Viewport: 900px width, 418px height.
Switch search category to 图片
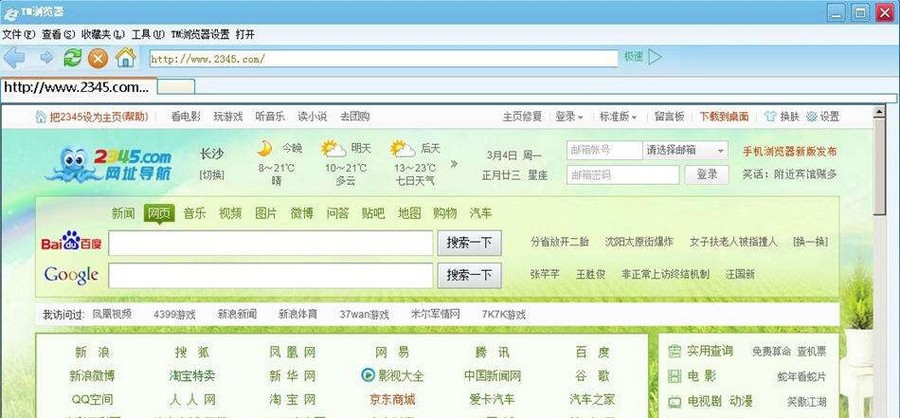(266, 214)
